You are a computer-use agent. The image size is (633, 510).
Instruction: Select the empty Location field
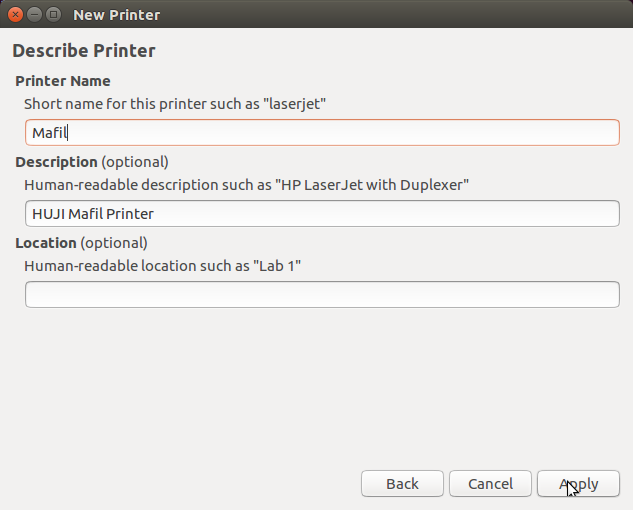click(322, 294)
